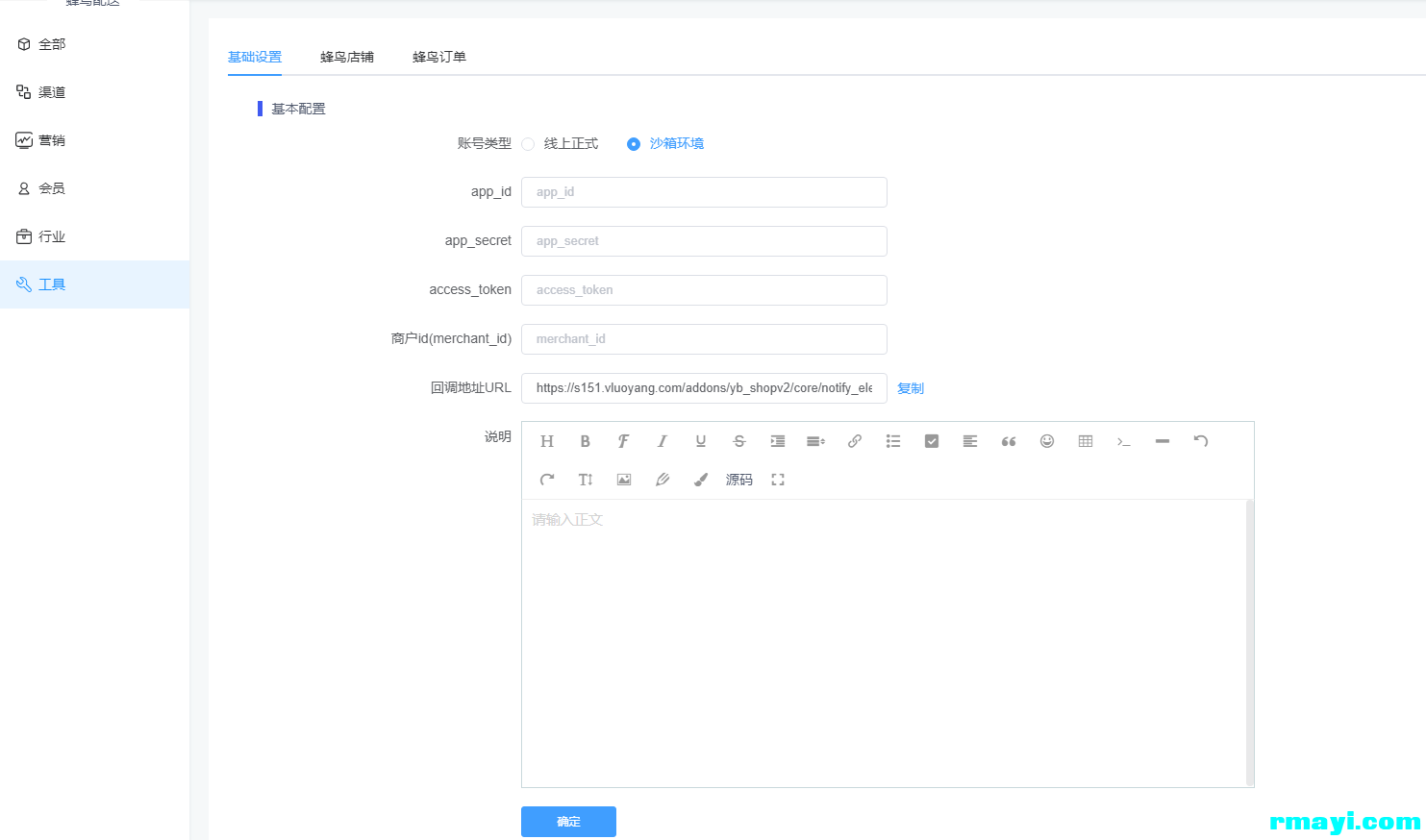The height and width of the screenshot is (840, 1426).
Task: Open the line height tool
Action: 816,441
